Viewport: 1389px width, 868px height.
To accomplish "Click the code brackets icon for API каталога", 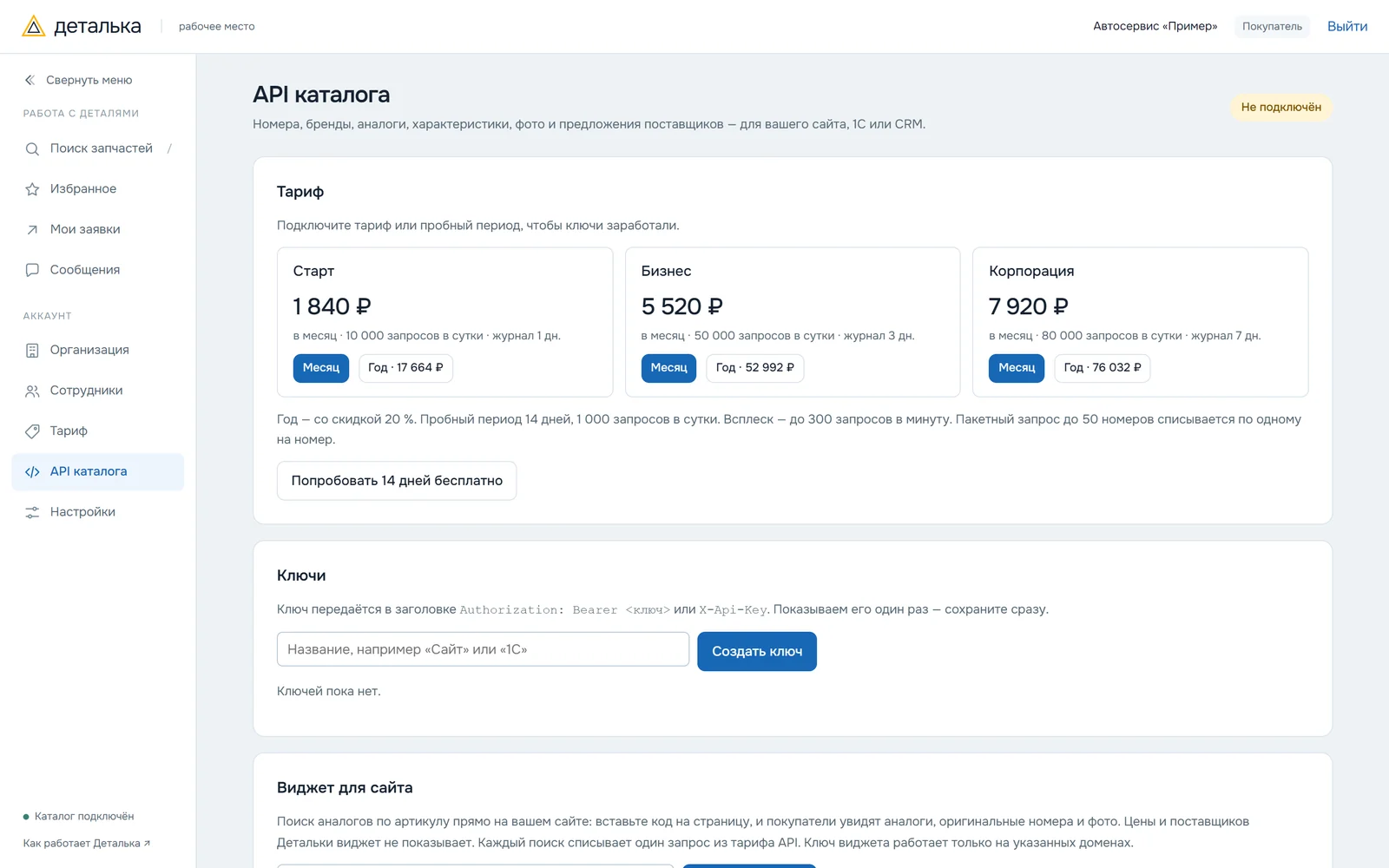I will tap(32, 472).
